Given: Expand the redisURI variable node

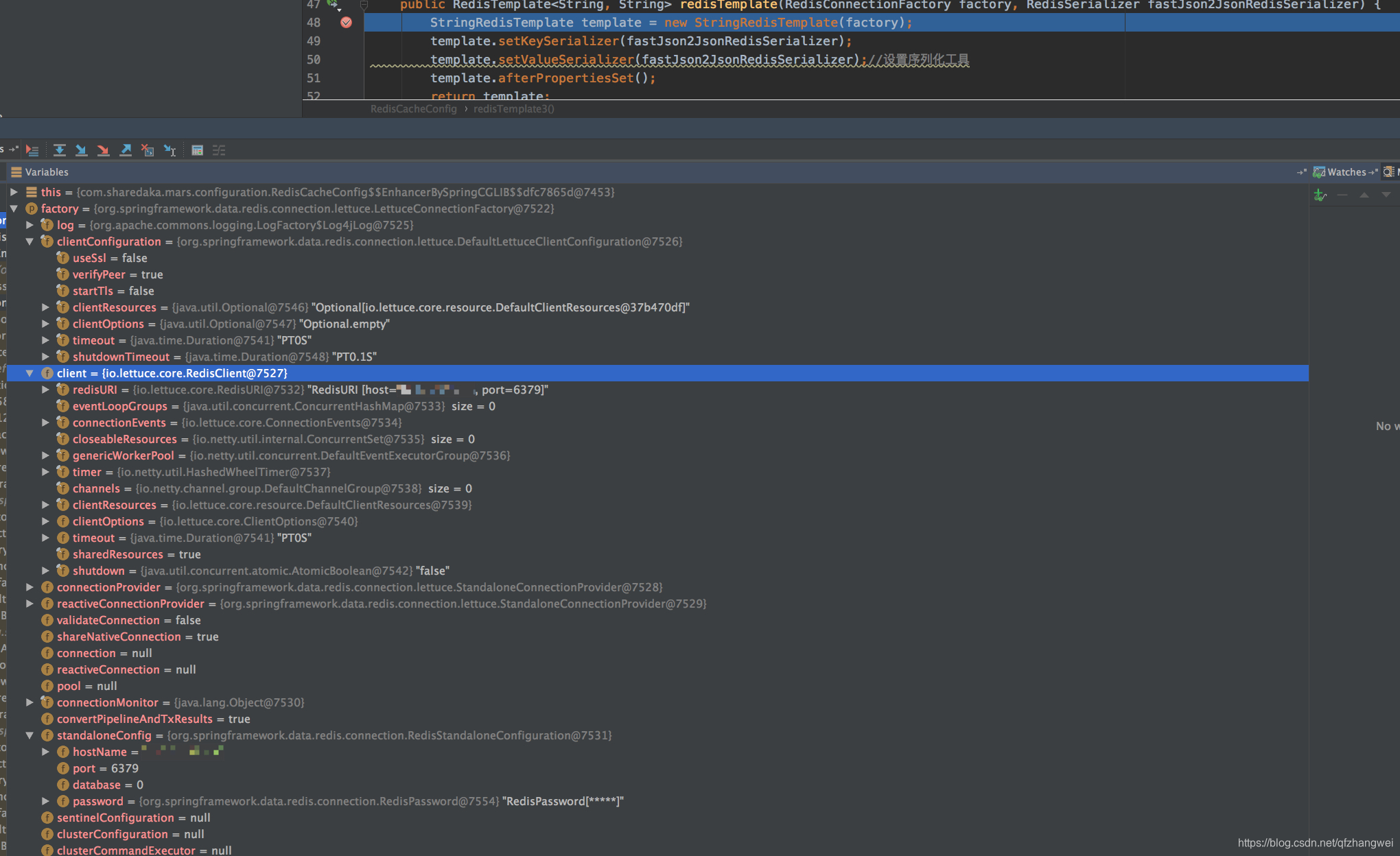Looking at the screenshot, I should pyautogui.click(x=45, y=390).
